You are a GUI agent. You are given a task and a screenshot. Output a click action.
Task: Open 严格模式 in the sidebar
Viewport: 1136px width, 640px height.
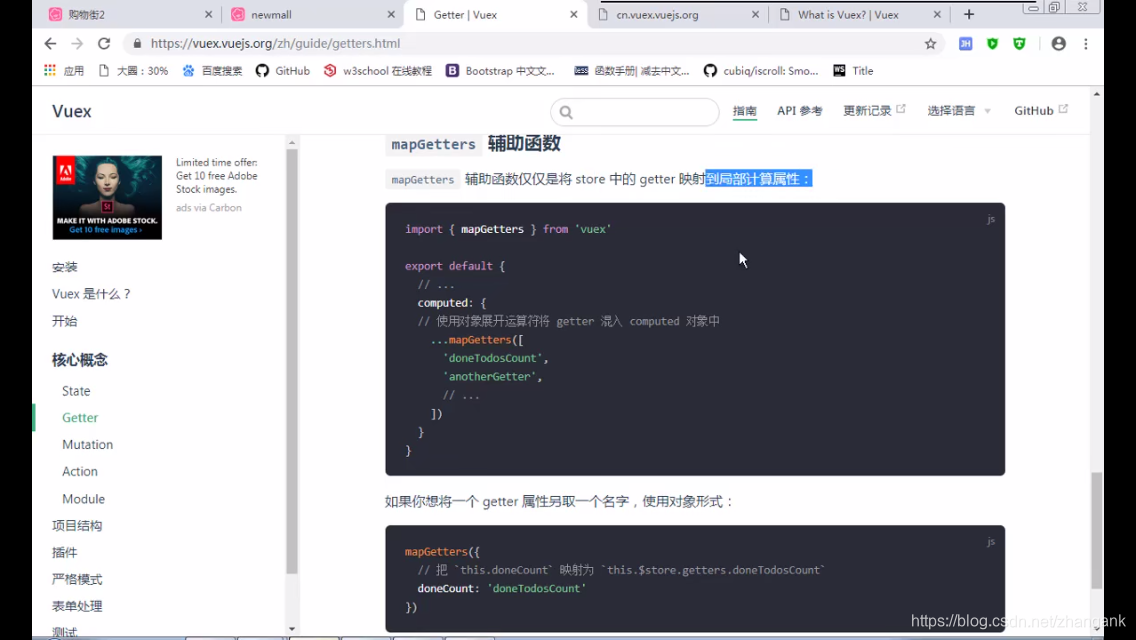(x=77, y=579)
